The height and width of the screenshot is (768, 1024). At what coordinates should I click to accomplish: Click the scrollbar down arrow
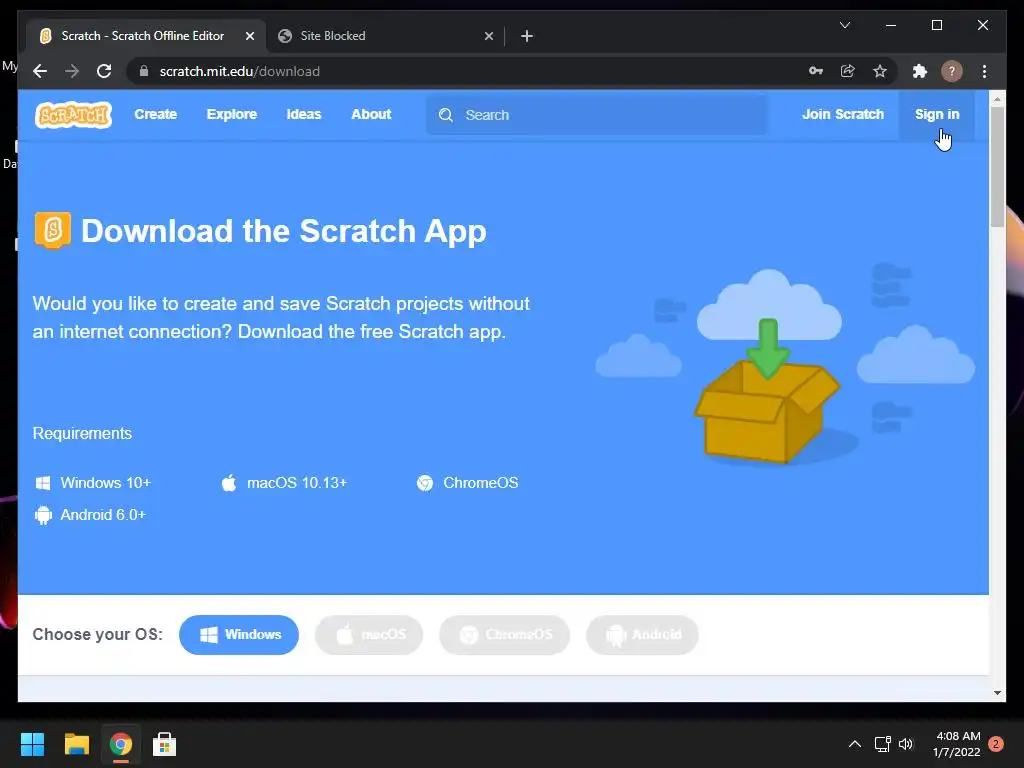pyautogui.click(x=997, y=693)
